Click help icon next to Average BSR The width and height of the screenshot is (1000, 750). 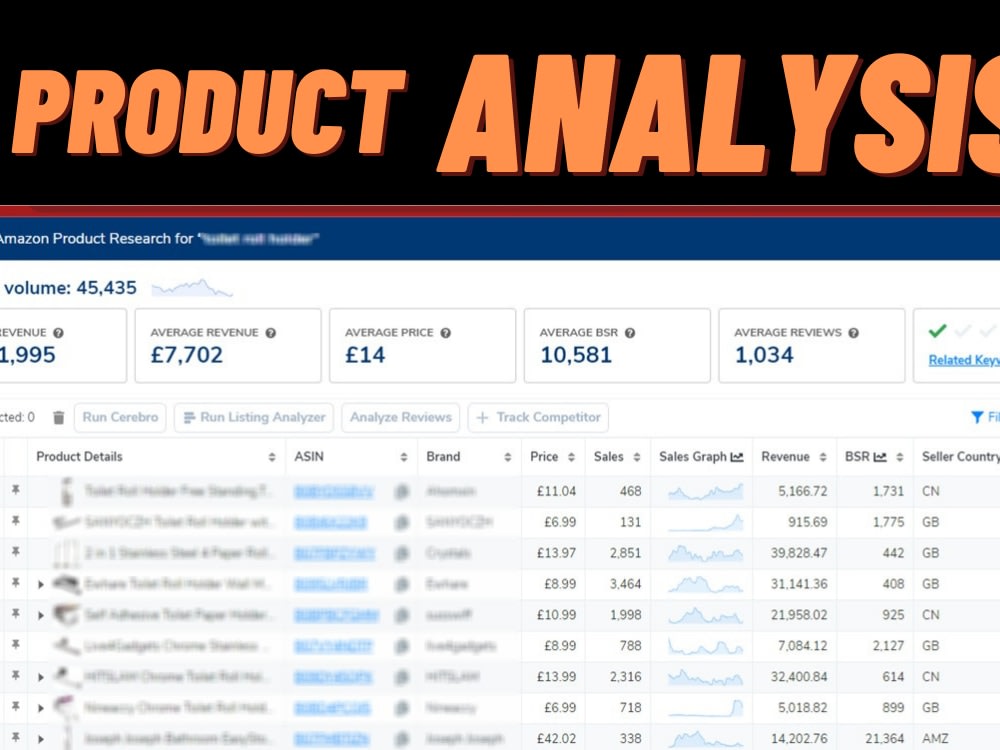tap(629, 333)
